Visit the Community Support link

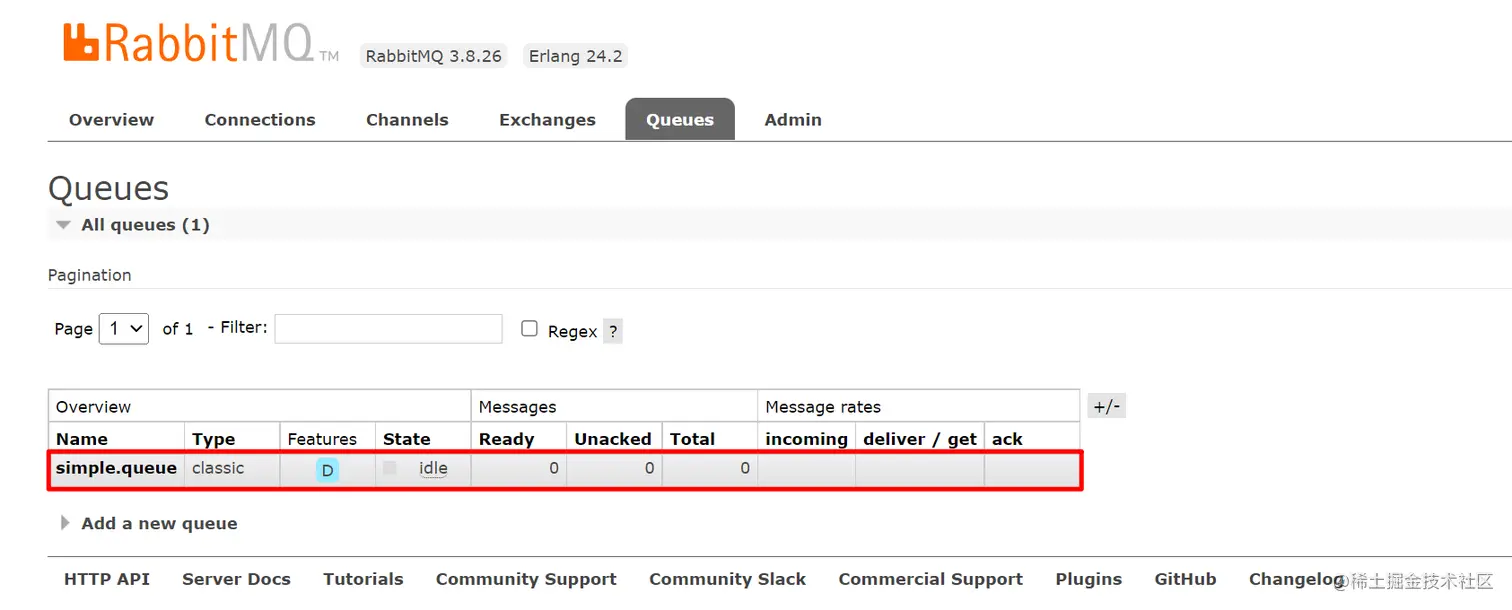tap(526, 579)
